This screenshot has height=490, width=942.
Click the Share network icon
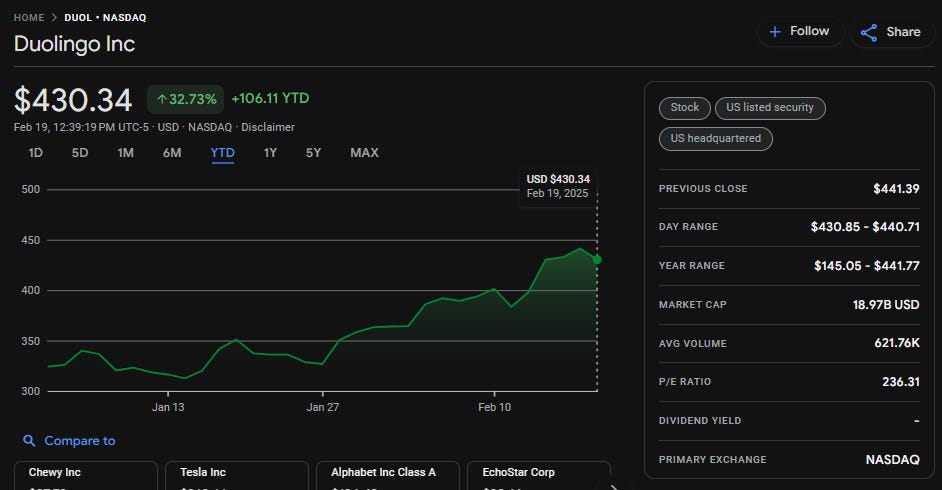point(869,32)
